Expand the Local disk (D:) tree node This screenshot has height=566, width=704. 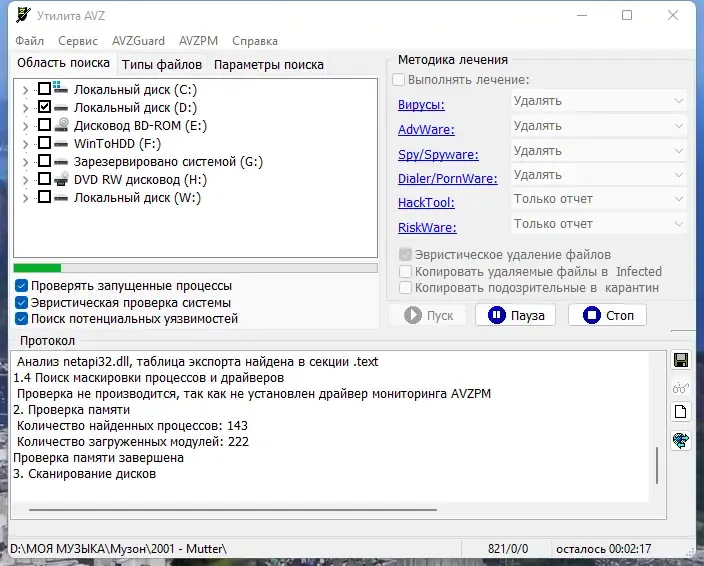(x=26, y=108)
